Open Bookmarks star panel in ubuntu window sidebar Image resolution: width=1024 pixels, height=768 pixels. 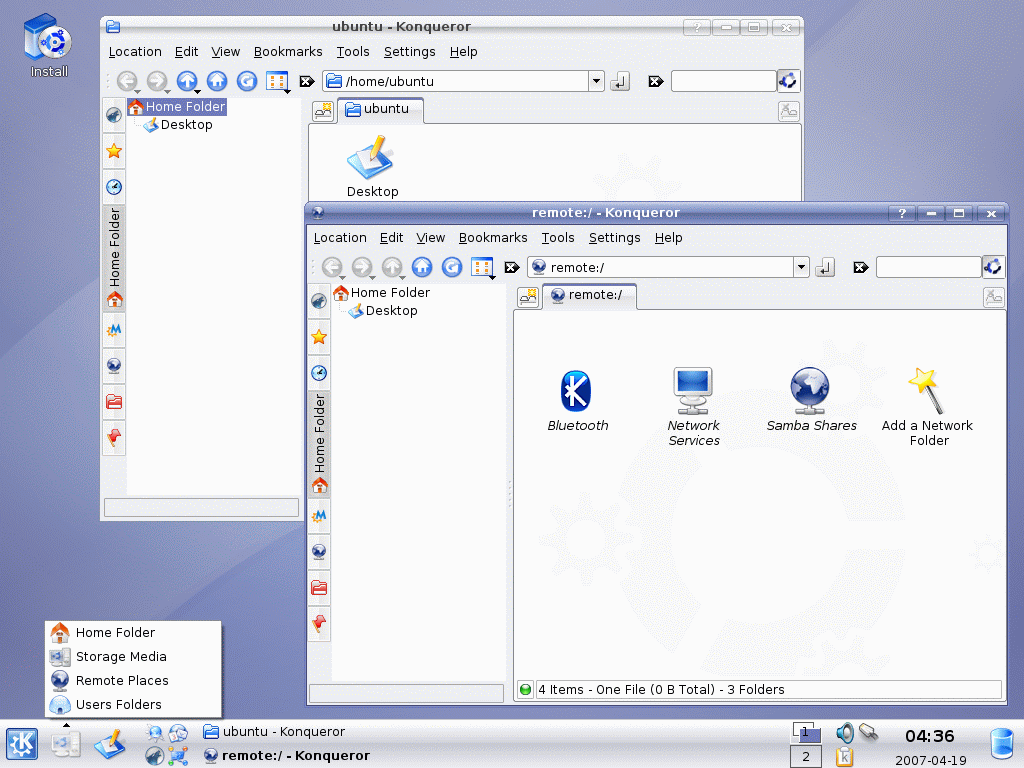click(x=114, y=152)
